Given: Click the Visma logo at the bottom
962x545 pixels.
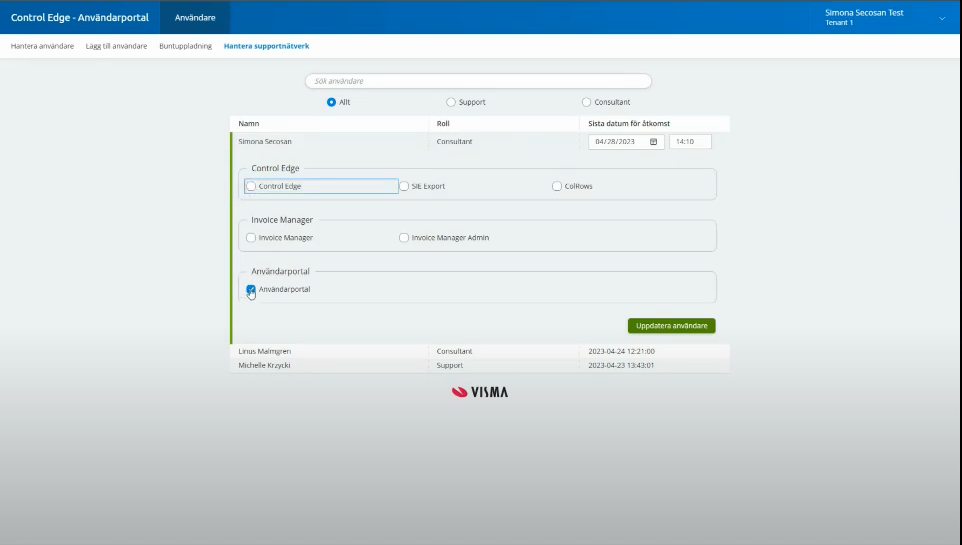Looking at the screenshot, I should coord(480,392).
